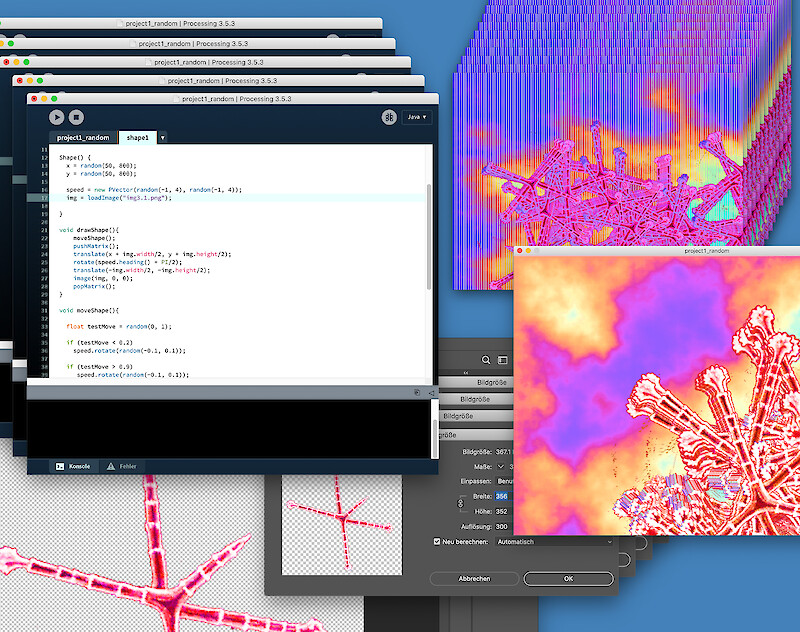Click the loadImage("img3.1.png") code line

click(119, 198)
